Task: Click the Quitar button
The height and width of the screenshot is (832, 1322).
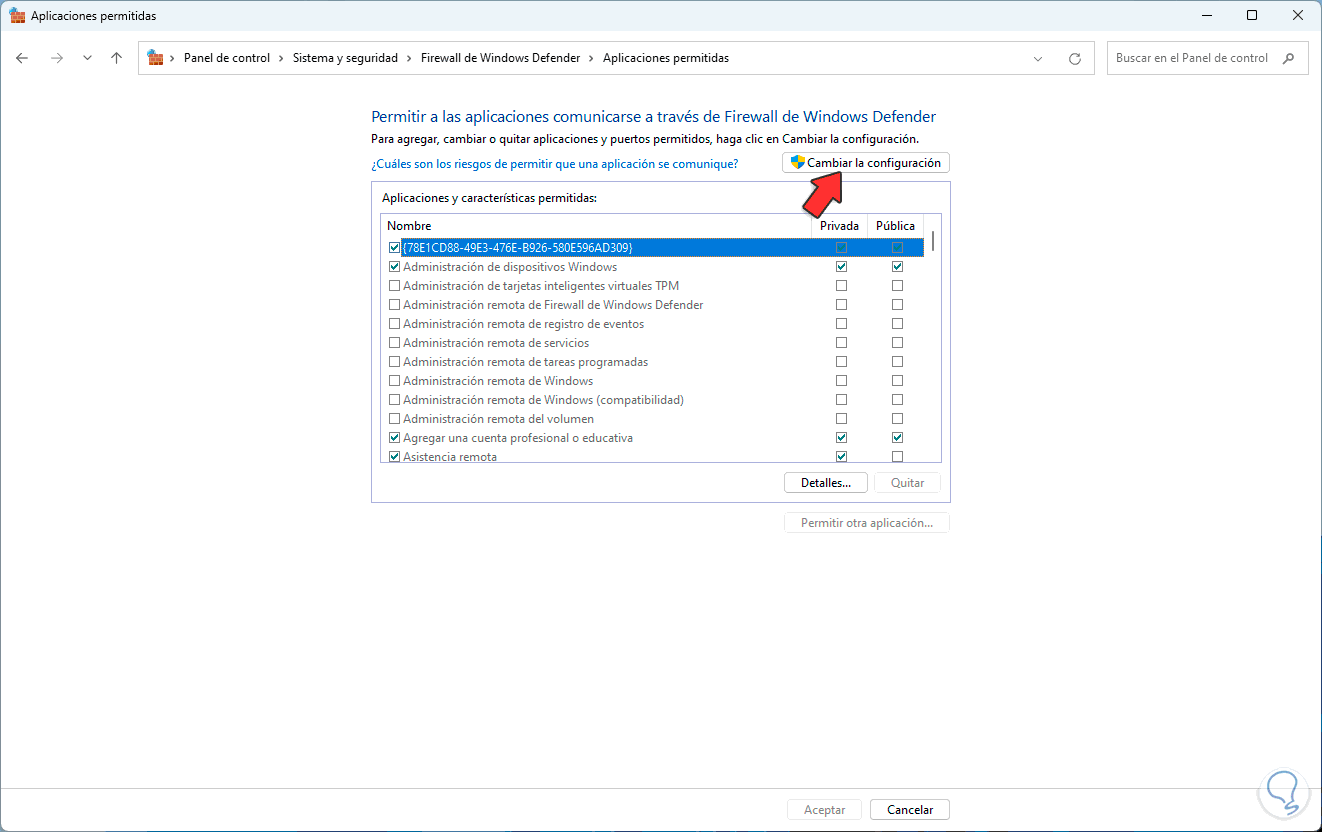Action: pyautogui.click(x=908, y=483)
